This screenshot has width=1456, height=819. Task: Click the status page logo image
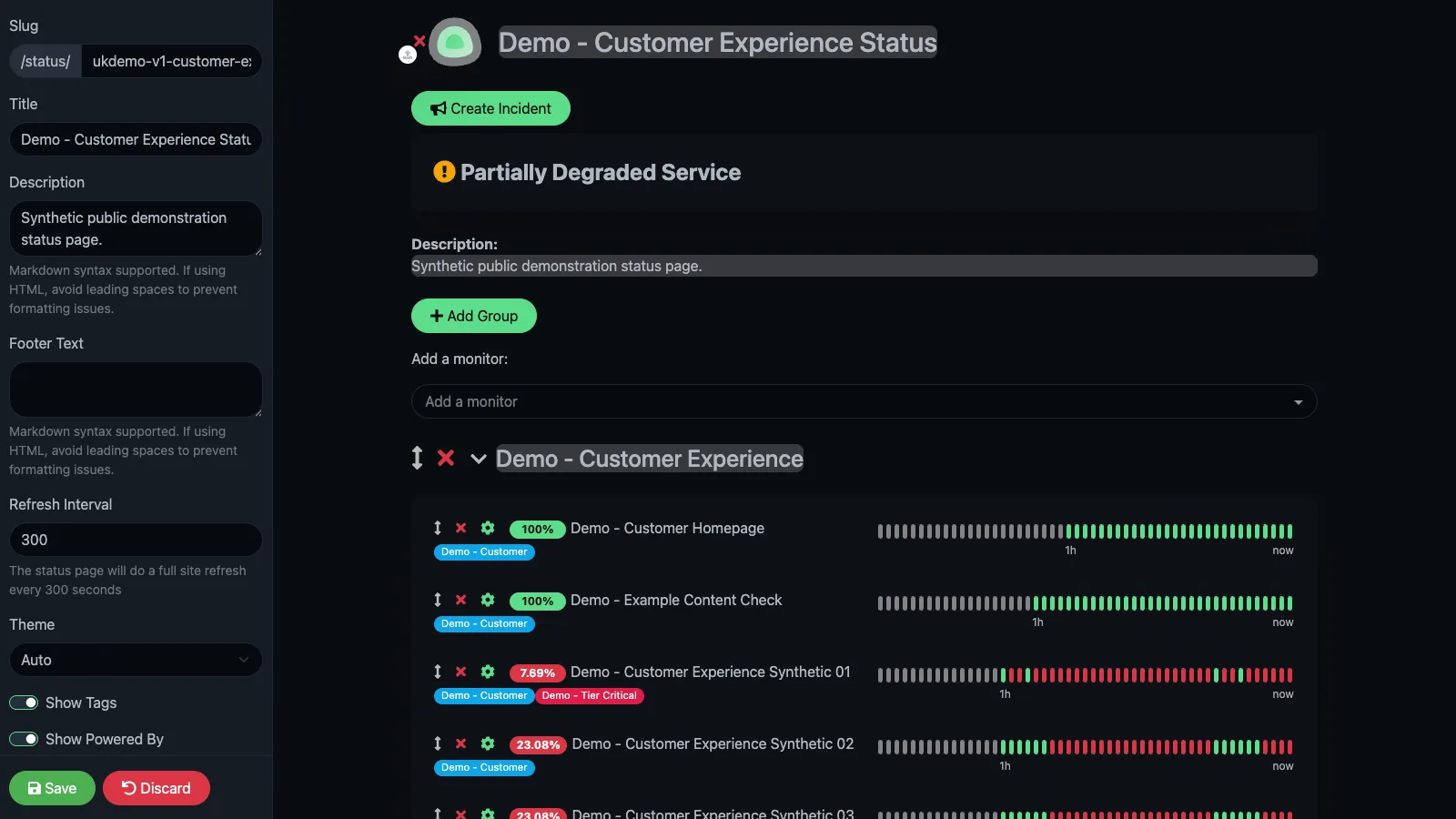455,42
